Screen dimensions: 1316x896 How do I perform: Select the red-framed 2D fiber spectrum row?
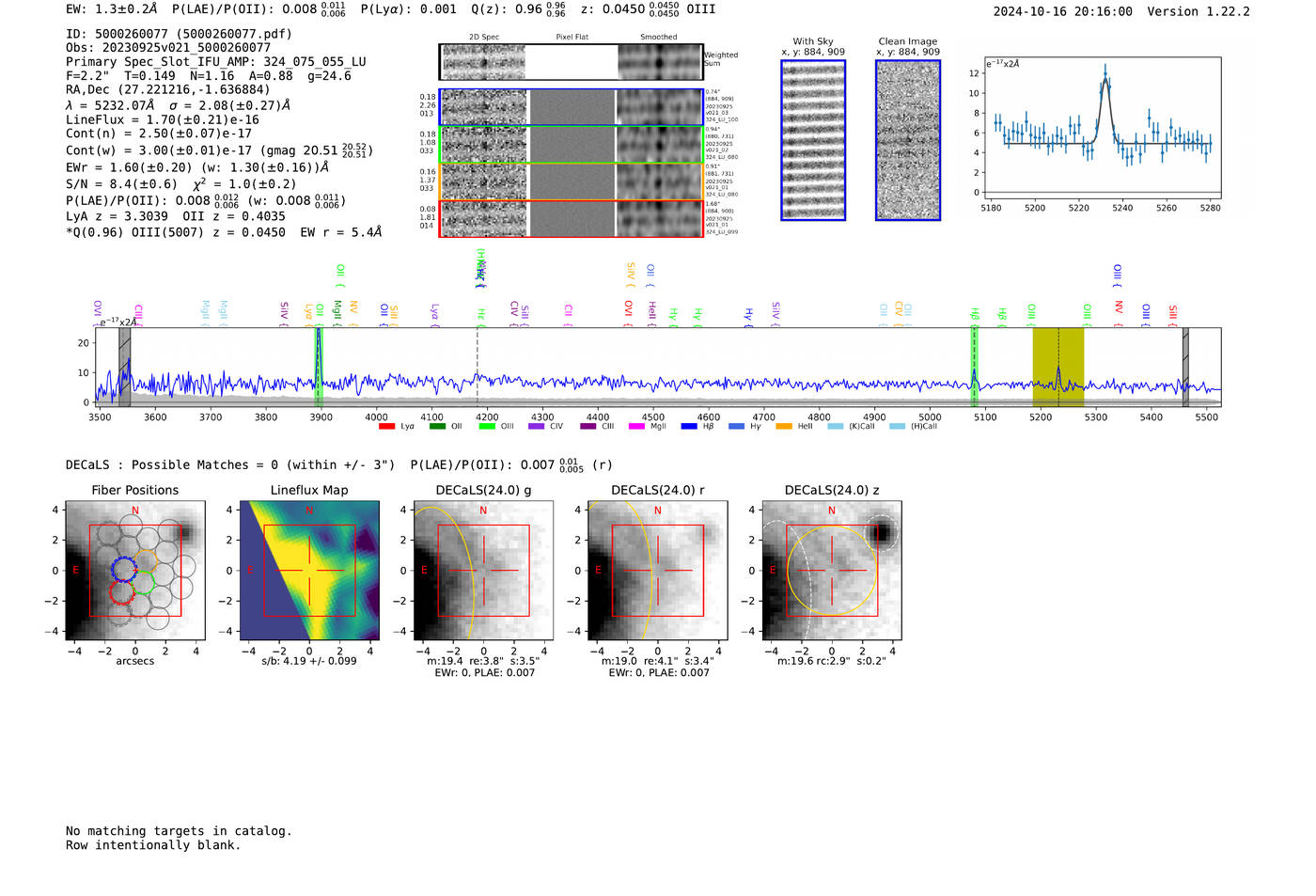coord(571,218)
